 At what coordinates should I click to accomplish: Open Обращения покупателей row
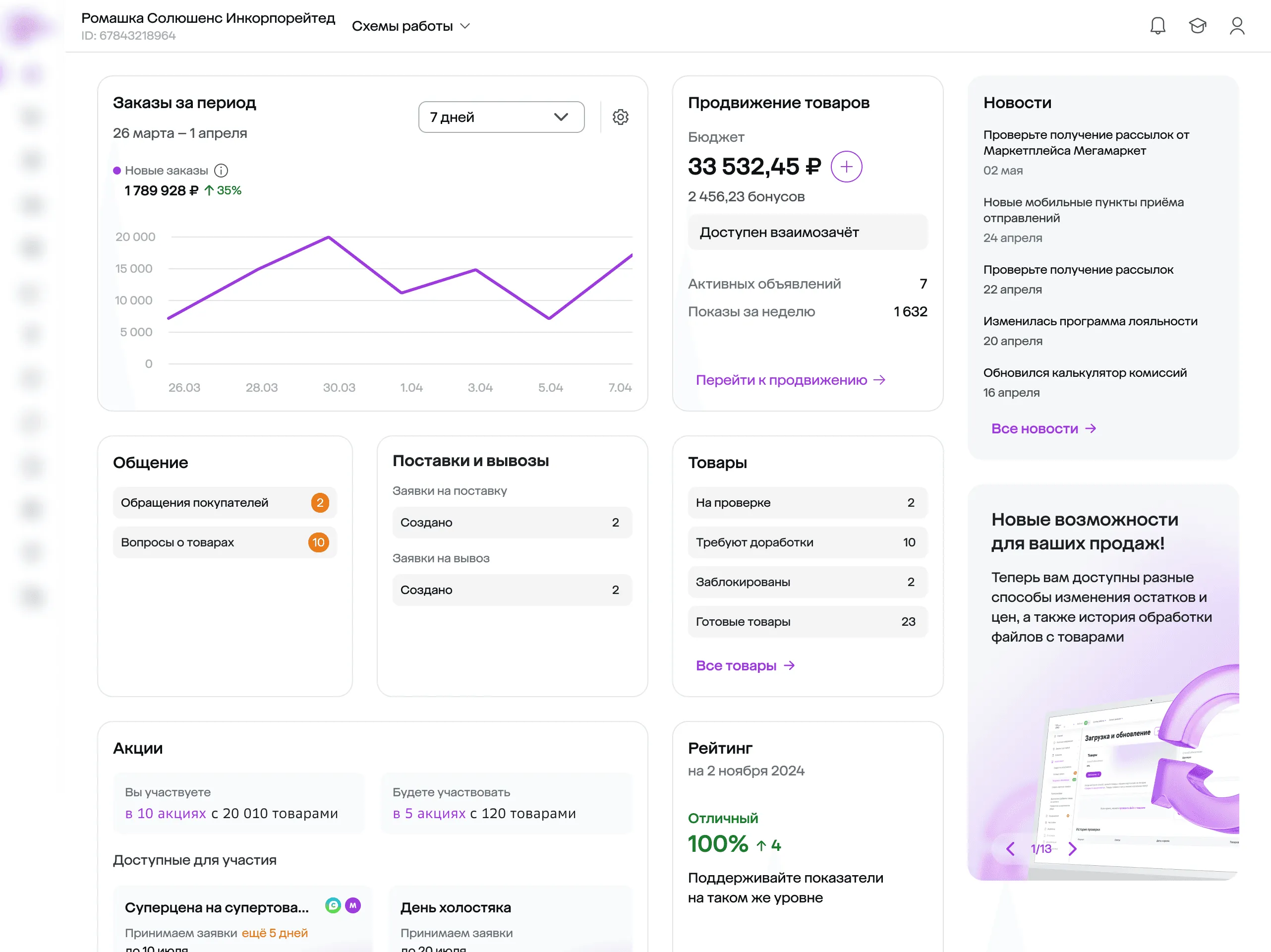point(225,503)
